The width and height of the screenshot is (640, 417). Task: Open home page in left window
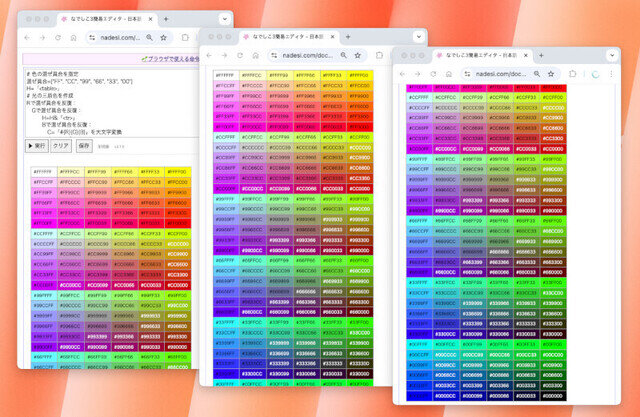[x=73, y=38]
